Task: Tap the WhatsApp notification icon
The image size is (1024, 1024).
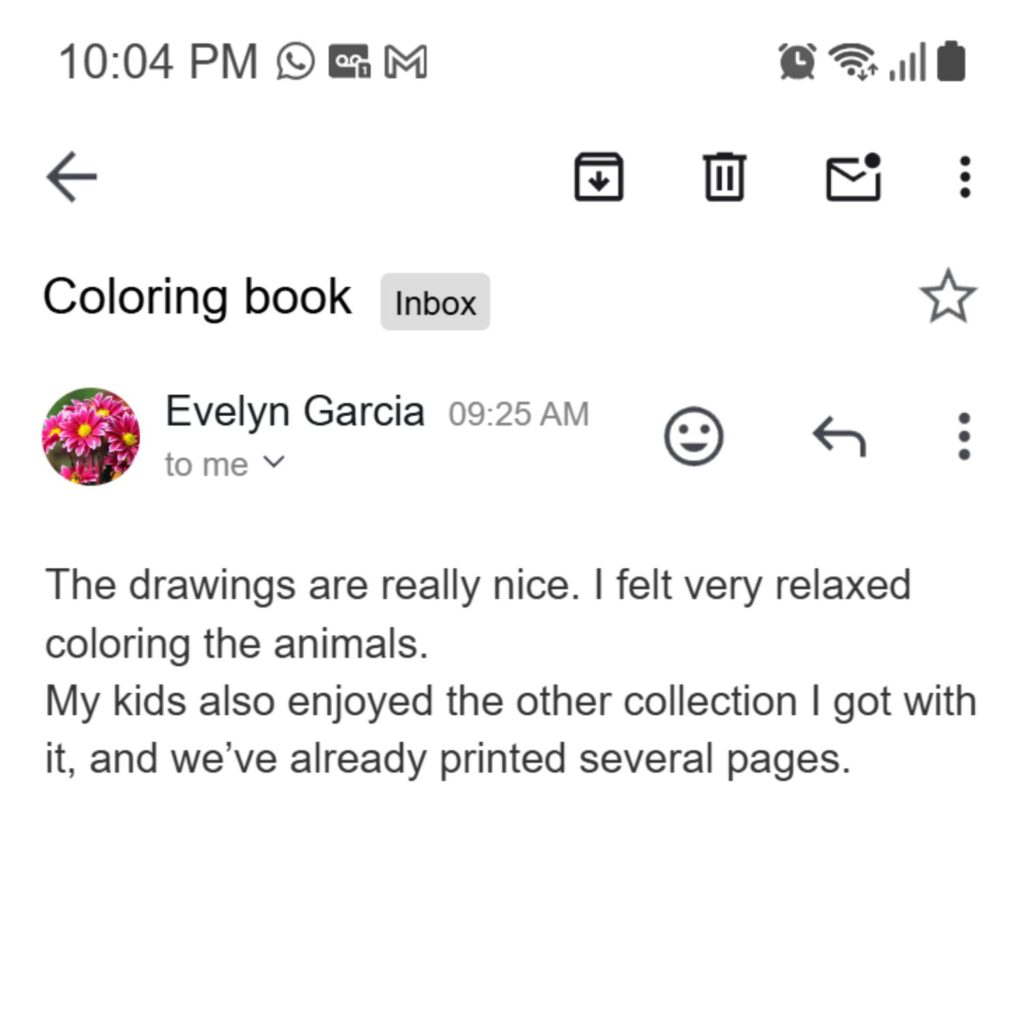Action: coord(295,62)
